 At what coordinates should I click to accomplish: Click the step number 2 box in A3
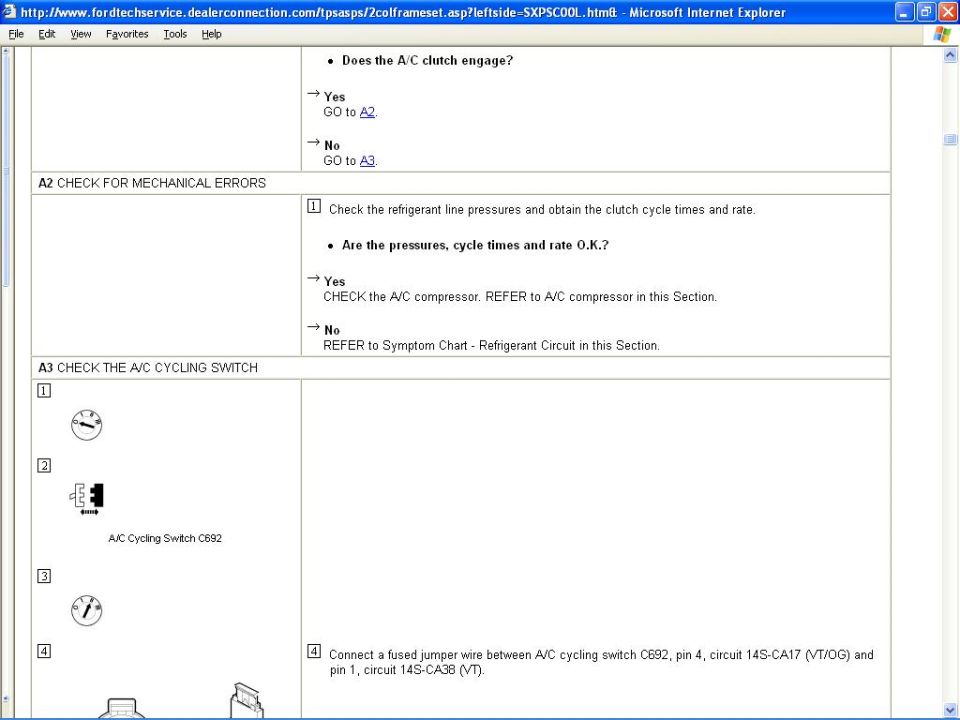point(44,465)
